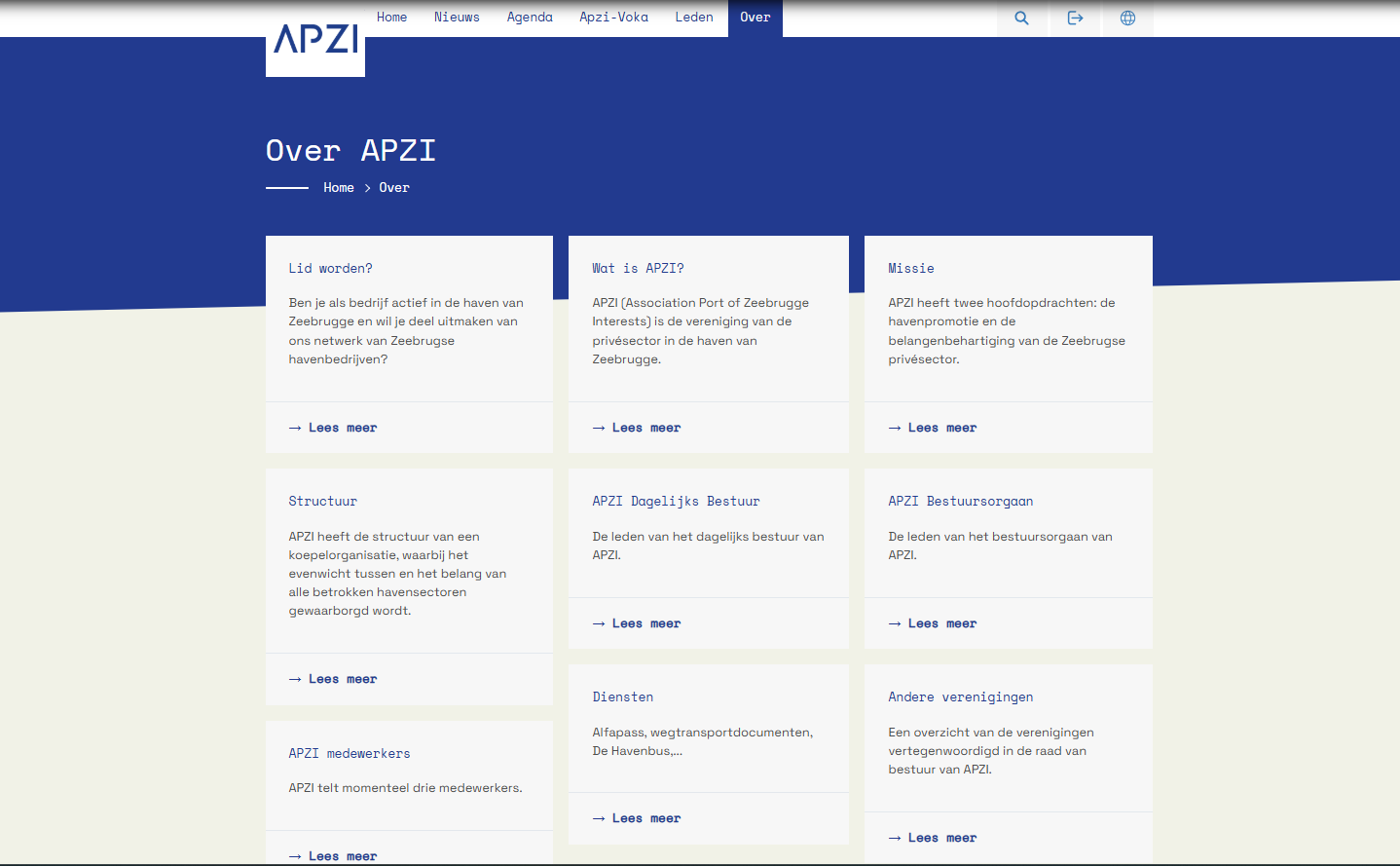1400x866 pixels.
Task: Open the APZI Bestuursorgaan heading
Action: pyautogui.click(x=960, y=502)
